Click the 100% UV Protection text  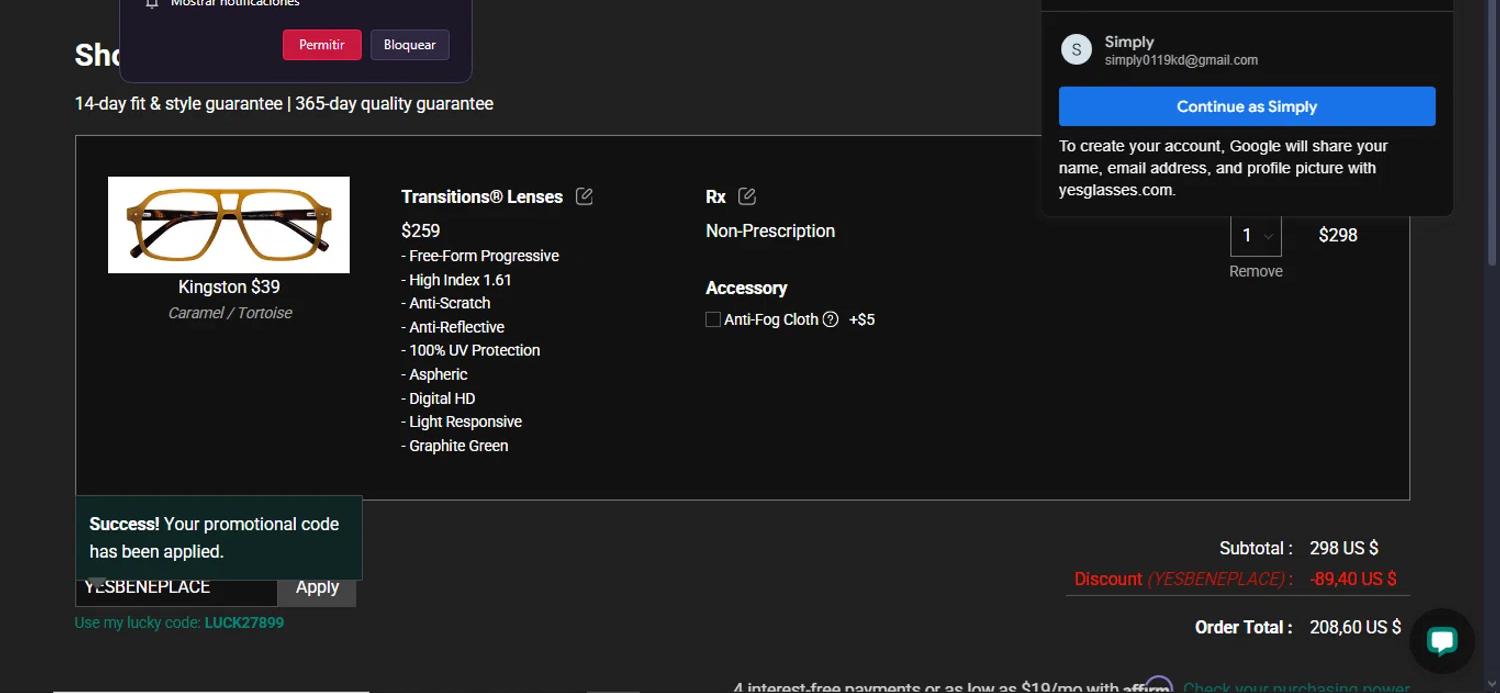tap(471, 350)
